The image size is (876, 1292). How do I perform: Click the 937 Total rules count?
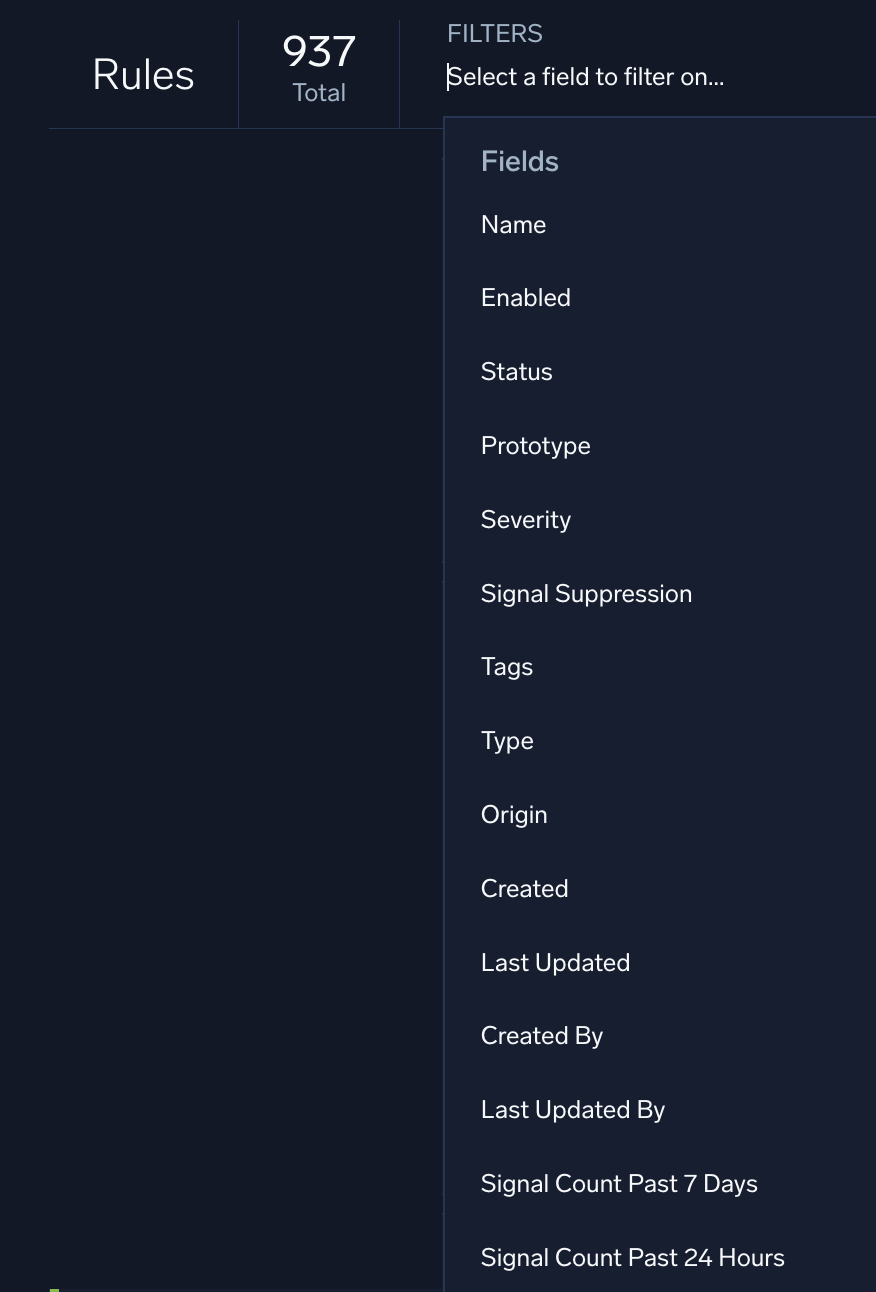click(319, 67)
